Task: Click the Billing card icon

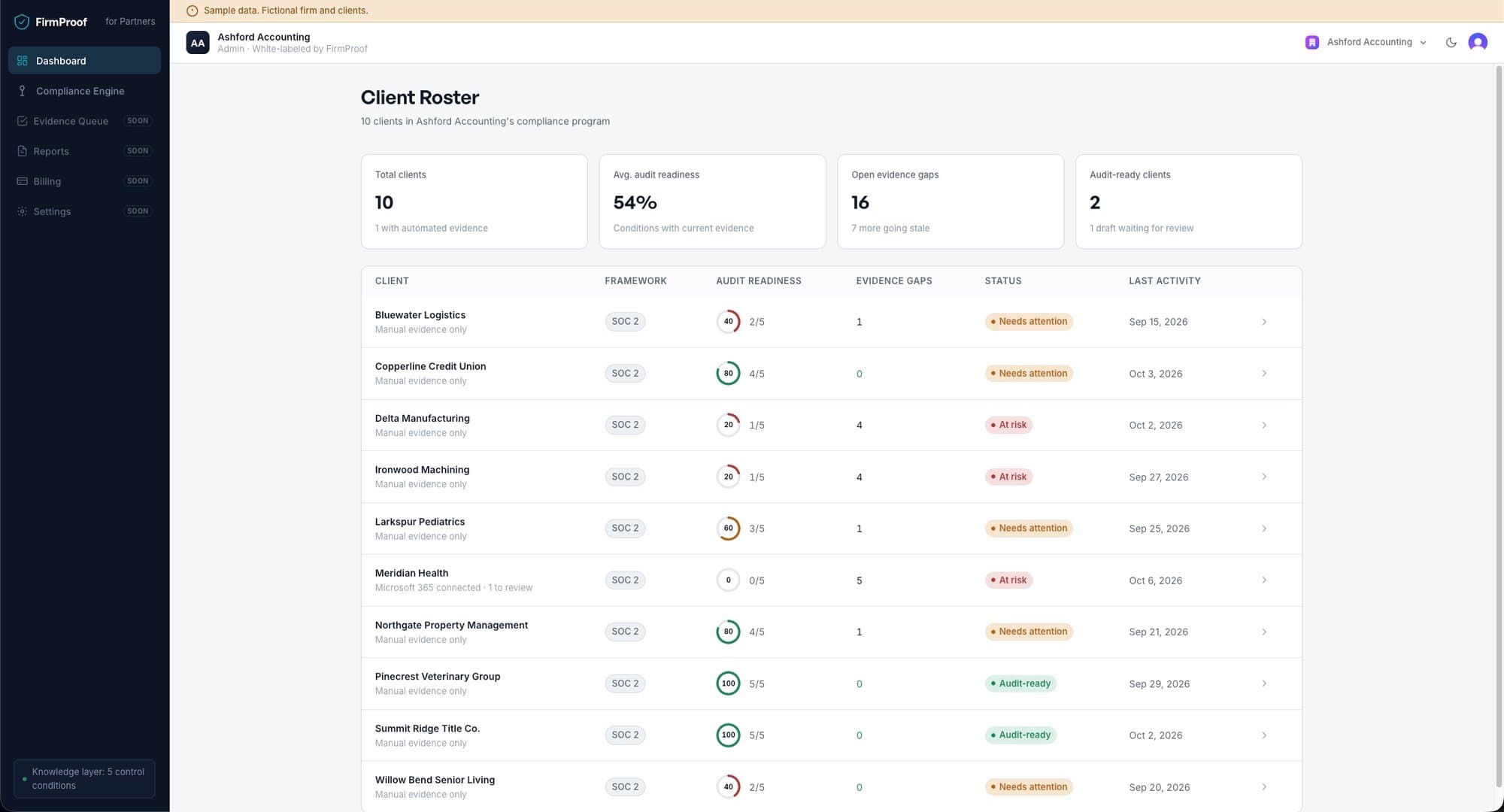Action: pyautogui.click(x=22, y=181)
